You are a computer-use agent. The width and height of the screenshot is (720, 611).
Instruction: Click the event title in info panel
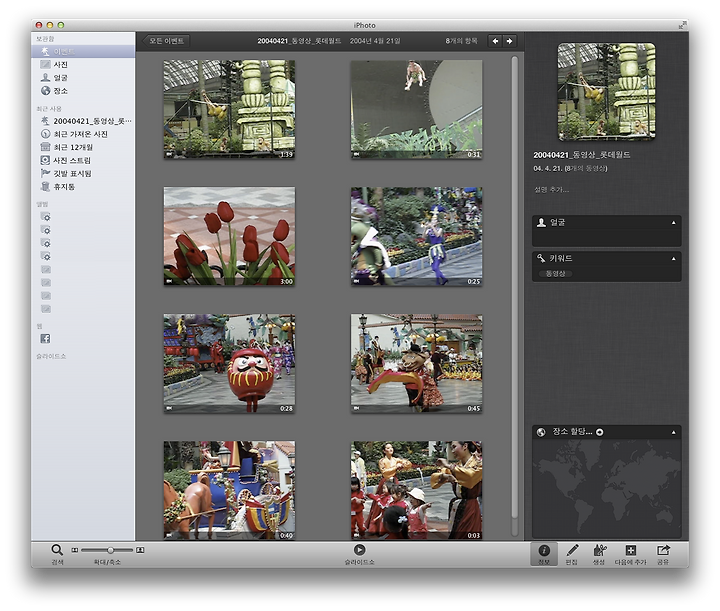(581, 155)
